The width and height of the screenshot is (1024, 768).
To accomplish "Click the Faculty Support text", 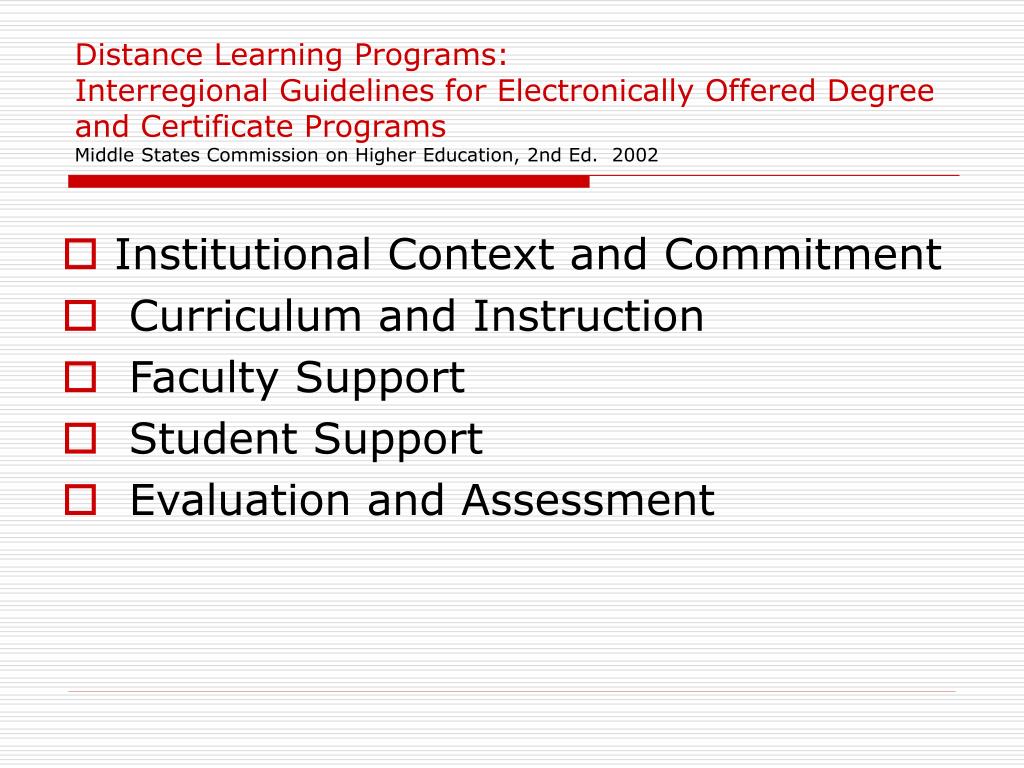I will [297, 379].
